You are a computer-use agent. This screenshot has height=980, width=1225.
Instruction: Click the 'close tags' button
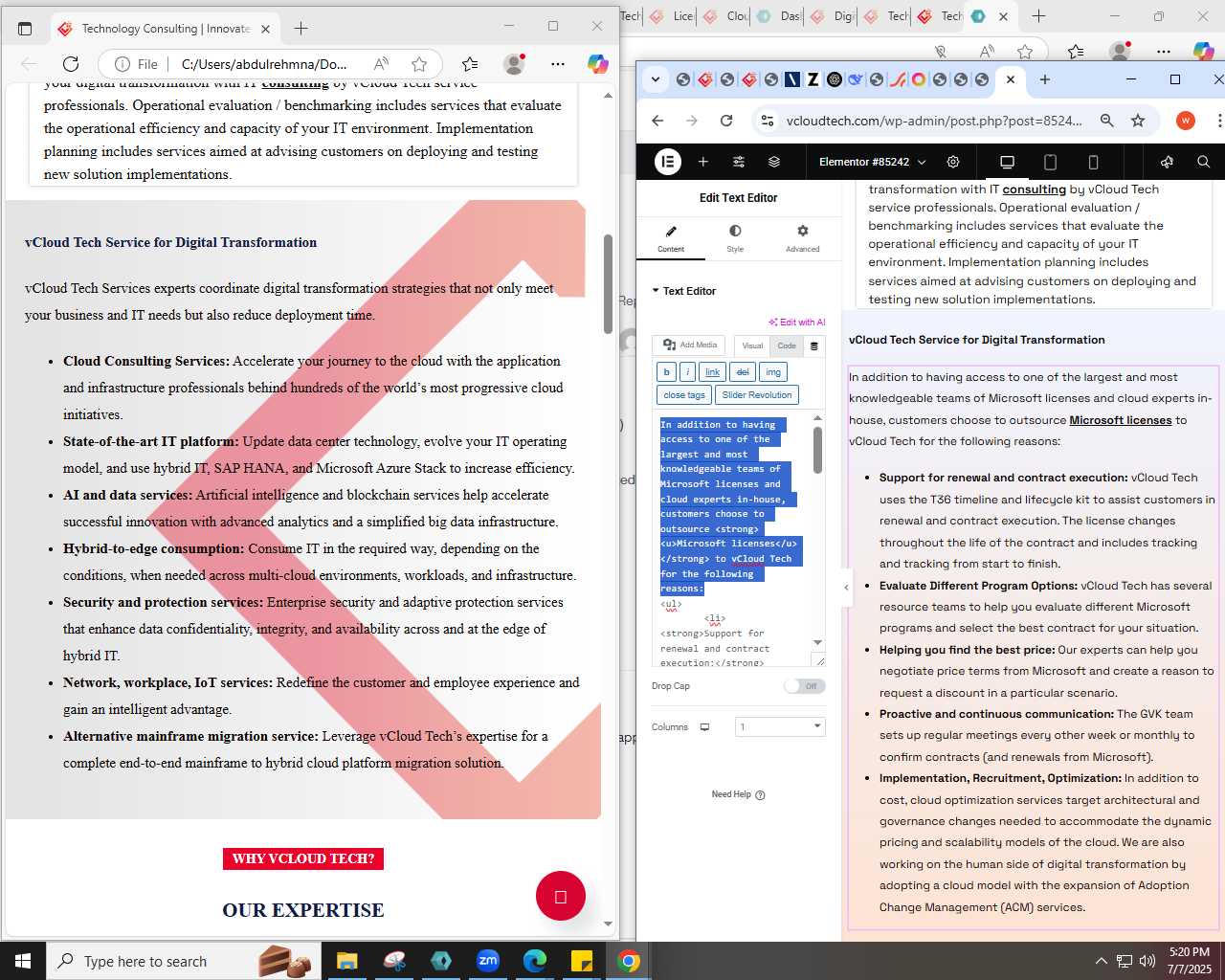(684, 395)
